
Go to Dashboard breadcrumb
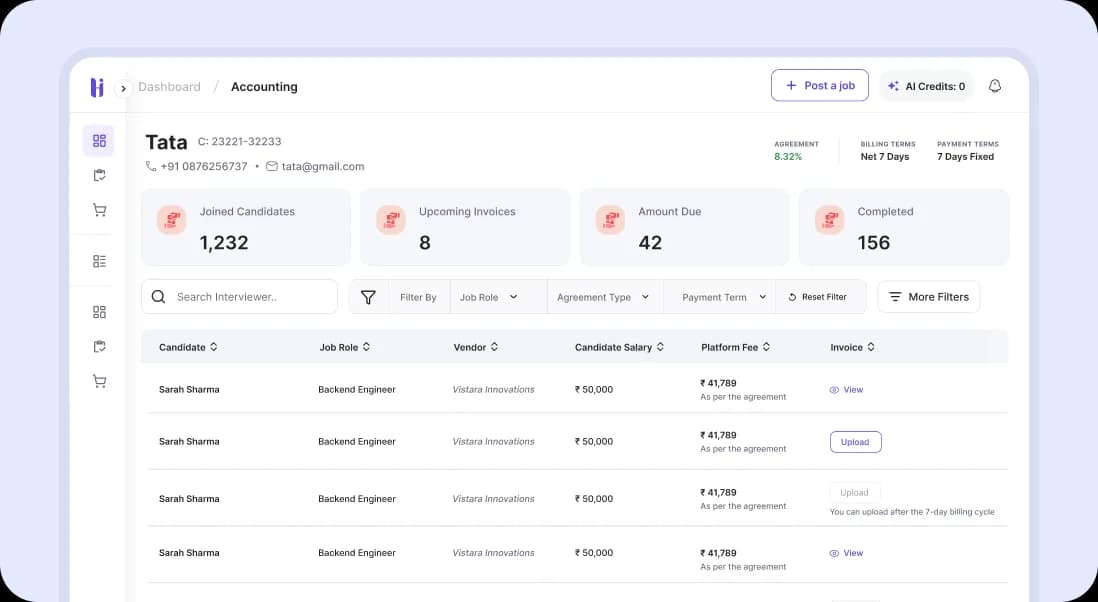pyautogui.click(x=169, y=87)
